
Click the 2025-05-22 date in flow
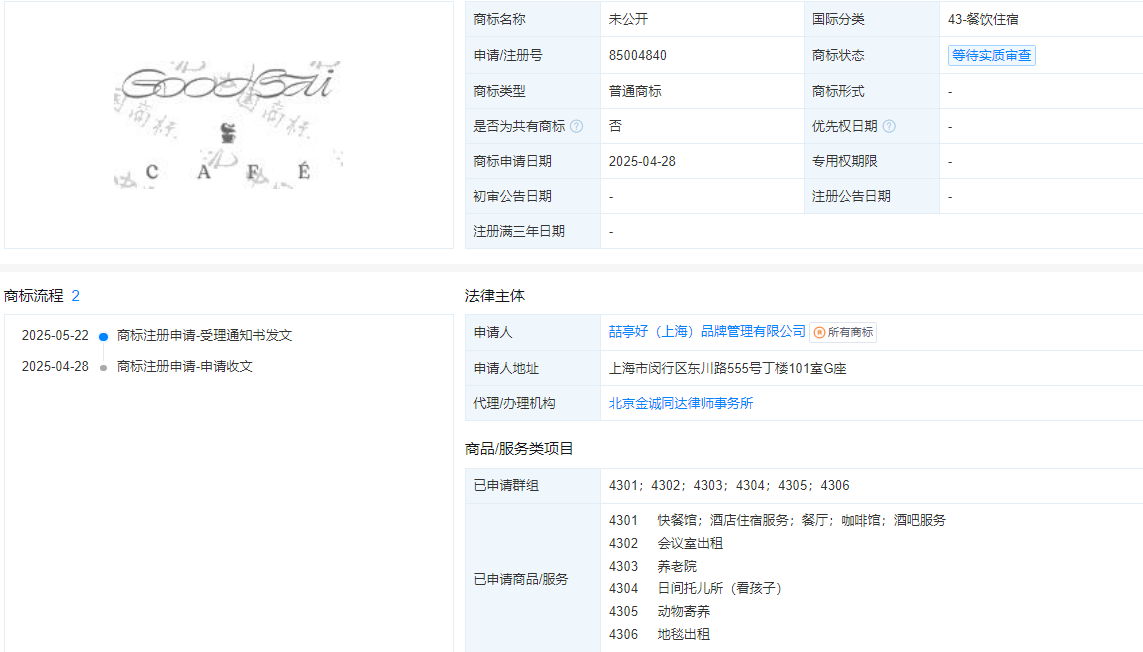click(x=55, y=335)
